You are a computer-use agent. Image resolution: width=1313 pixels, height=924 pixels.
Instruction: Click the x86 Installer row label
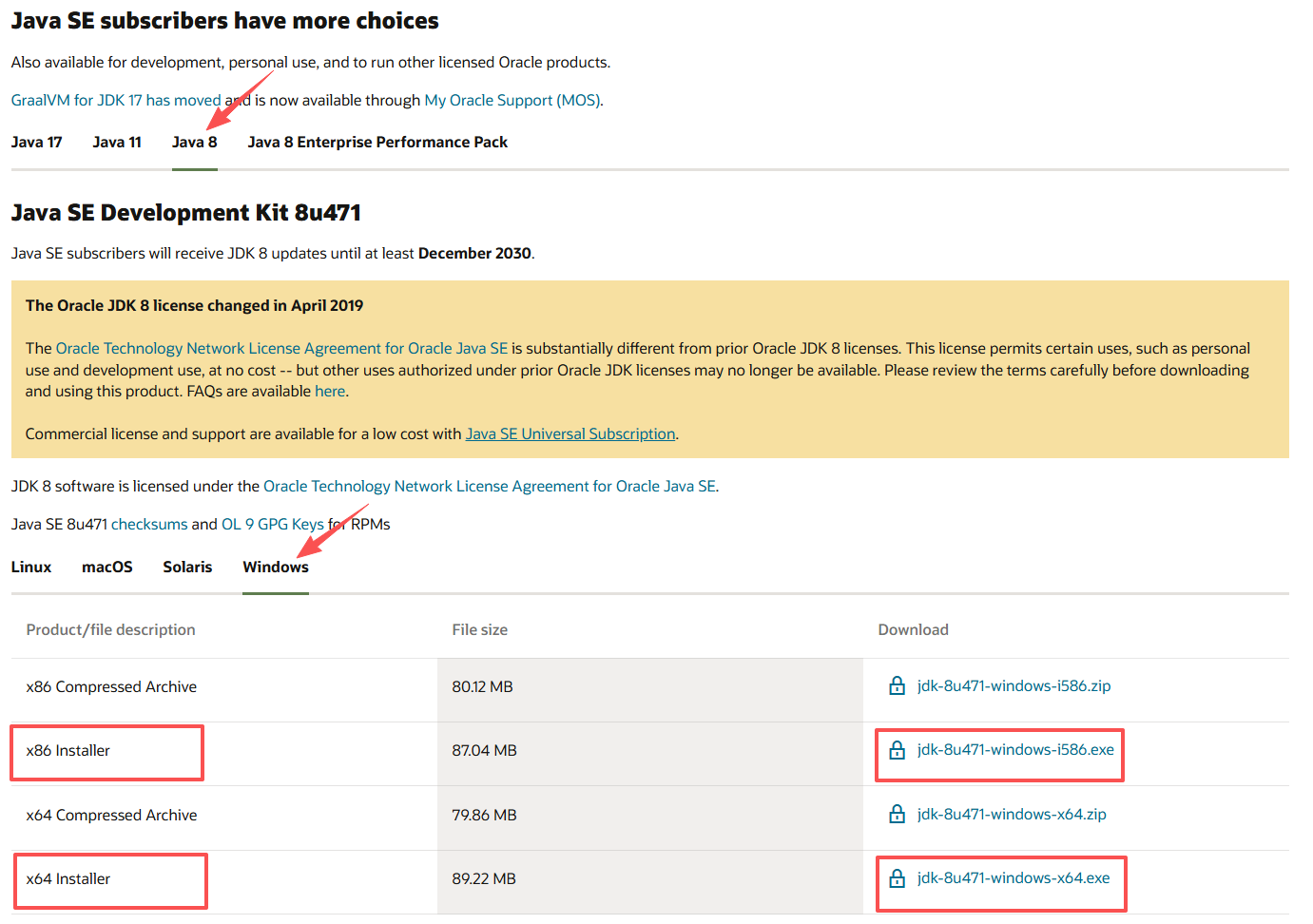point(68,750)
